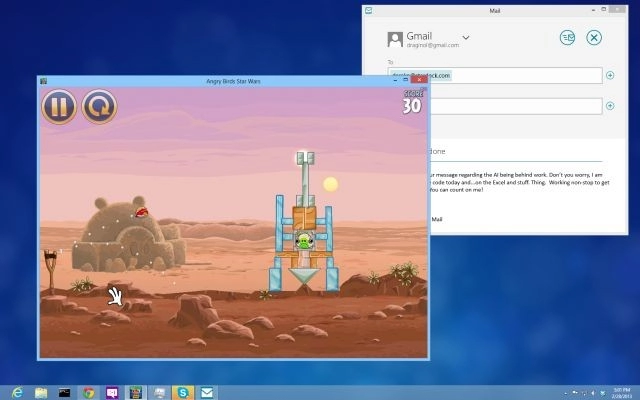Minimize the Angry Birds Star Wars window
The image size is (640, 400).
(395, 80)
